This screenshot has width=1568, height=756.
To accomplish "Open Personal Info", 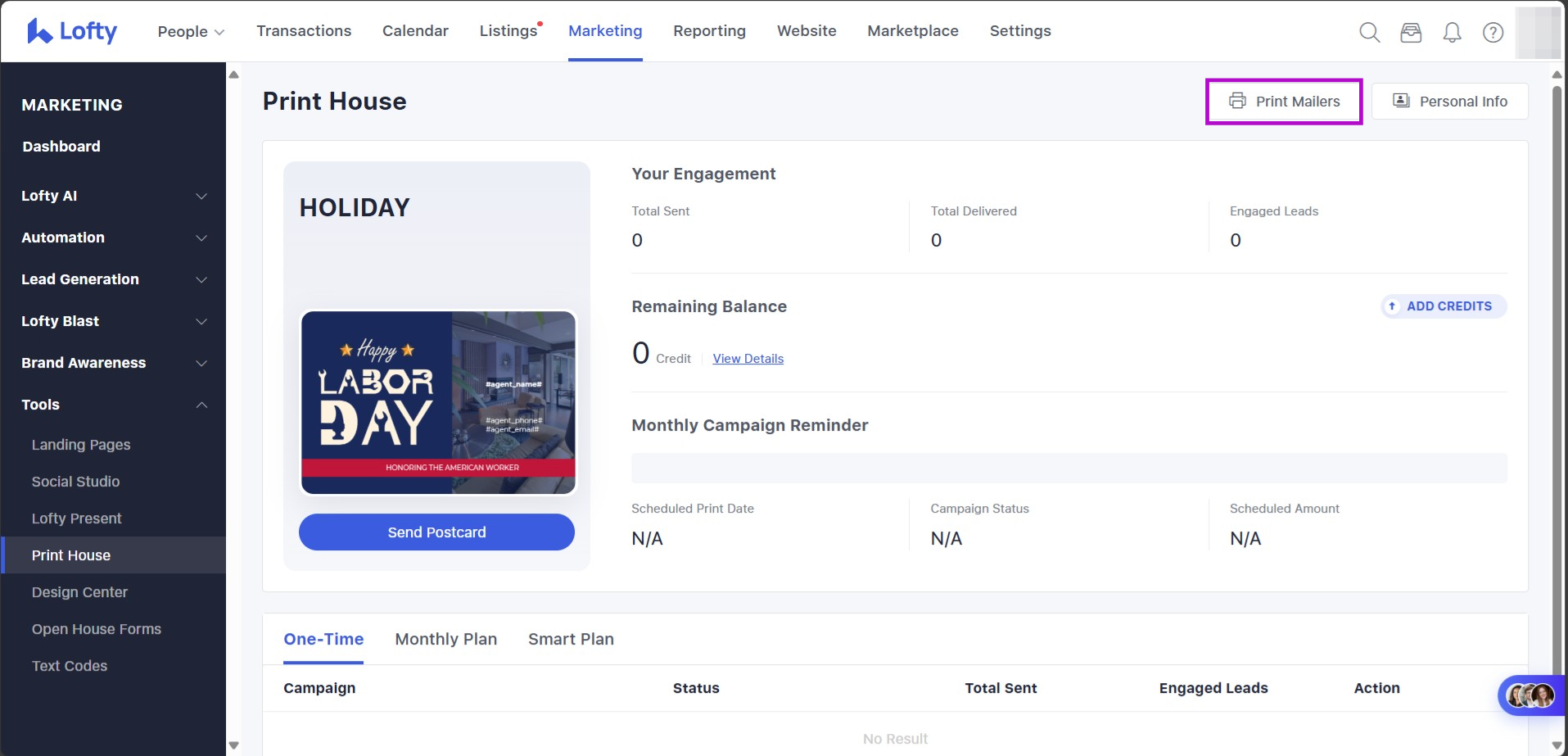I will click(1449, 102).
